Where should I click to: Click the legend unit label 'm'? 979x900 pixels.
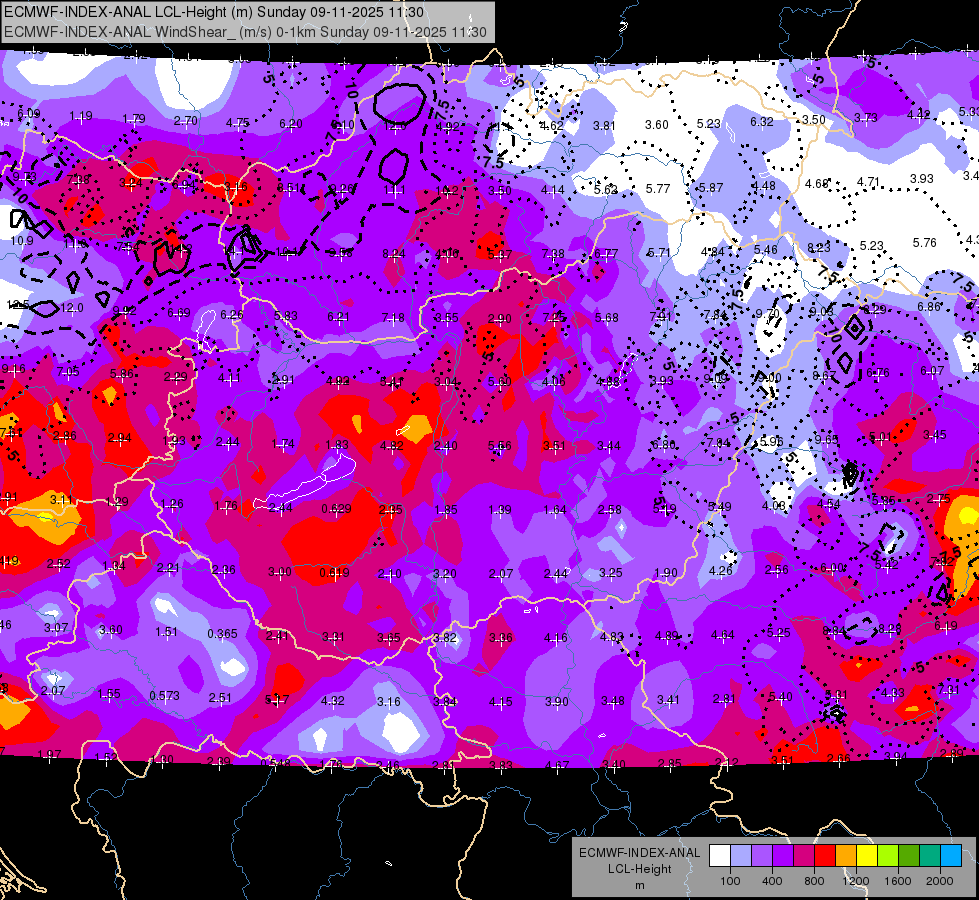(x=639, y=886)
